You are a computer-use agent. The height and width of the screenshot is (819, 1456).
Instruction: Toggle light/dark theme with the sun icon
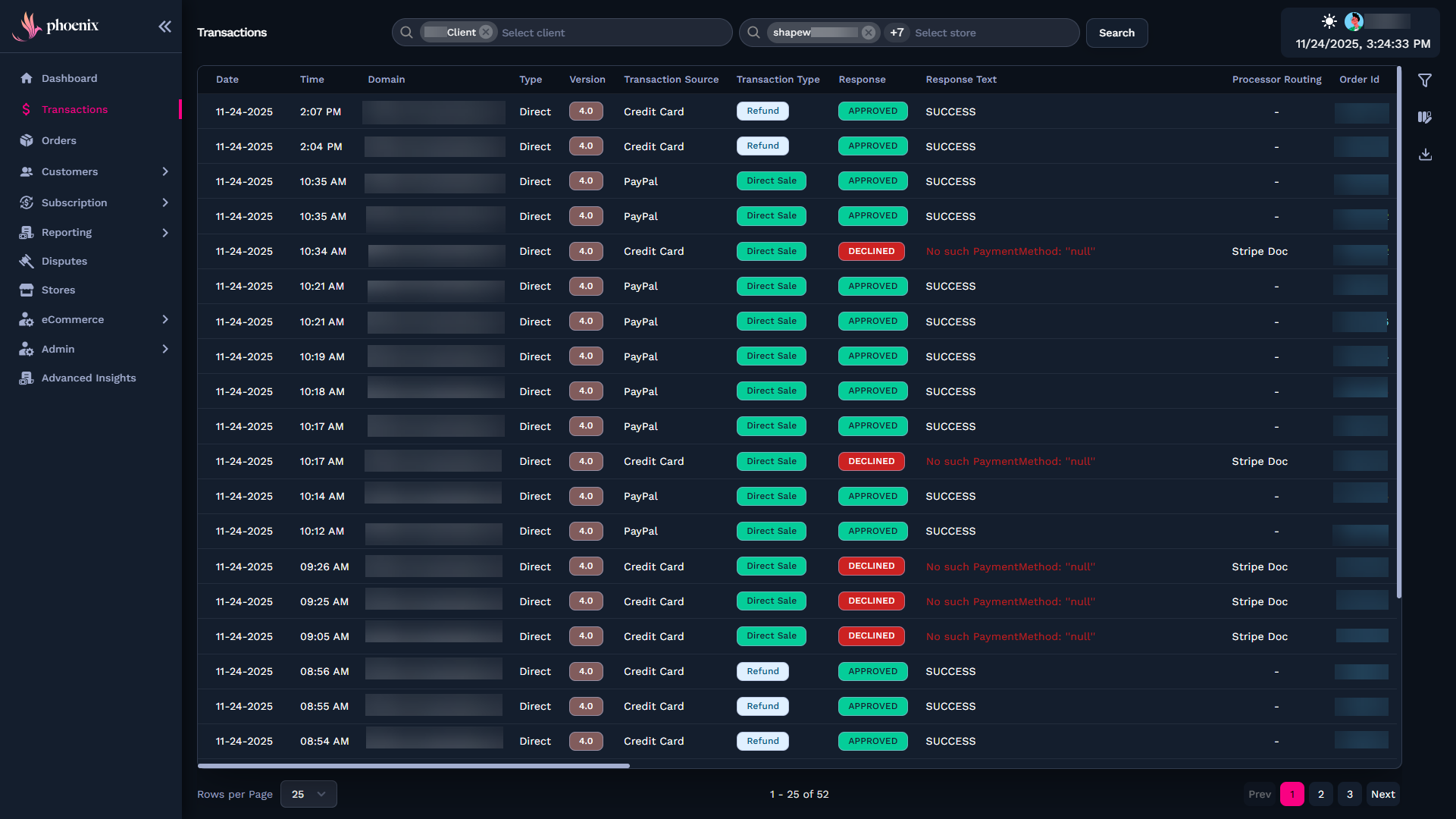click(1329, 21)
